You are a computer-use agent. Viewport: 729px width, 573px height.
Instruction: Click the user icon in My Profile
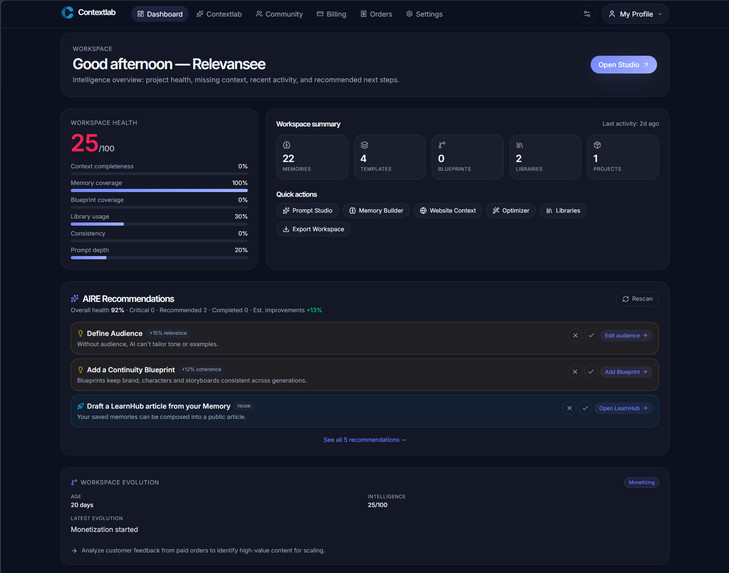coord(612,14)
